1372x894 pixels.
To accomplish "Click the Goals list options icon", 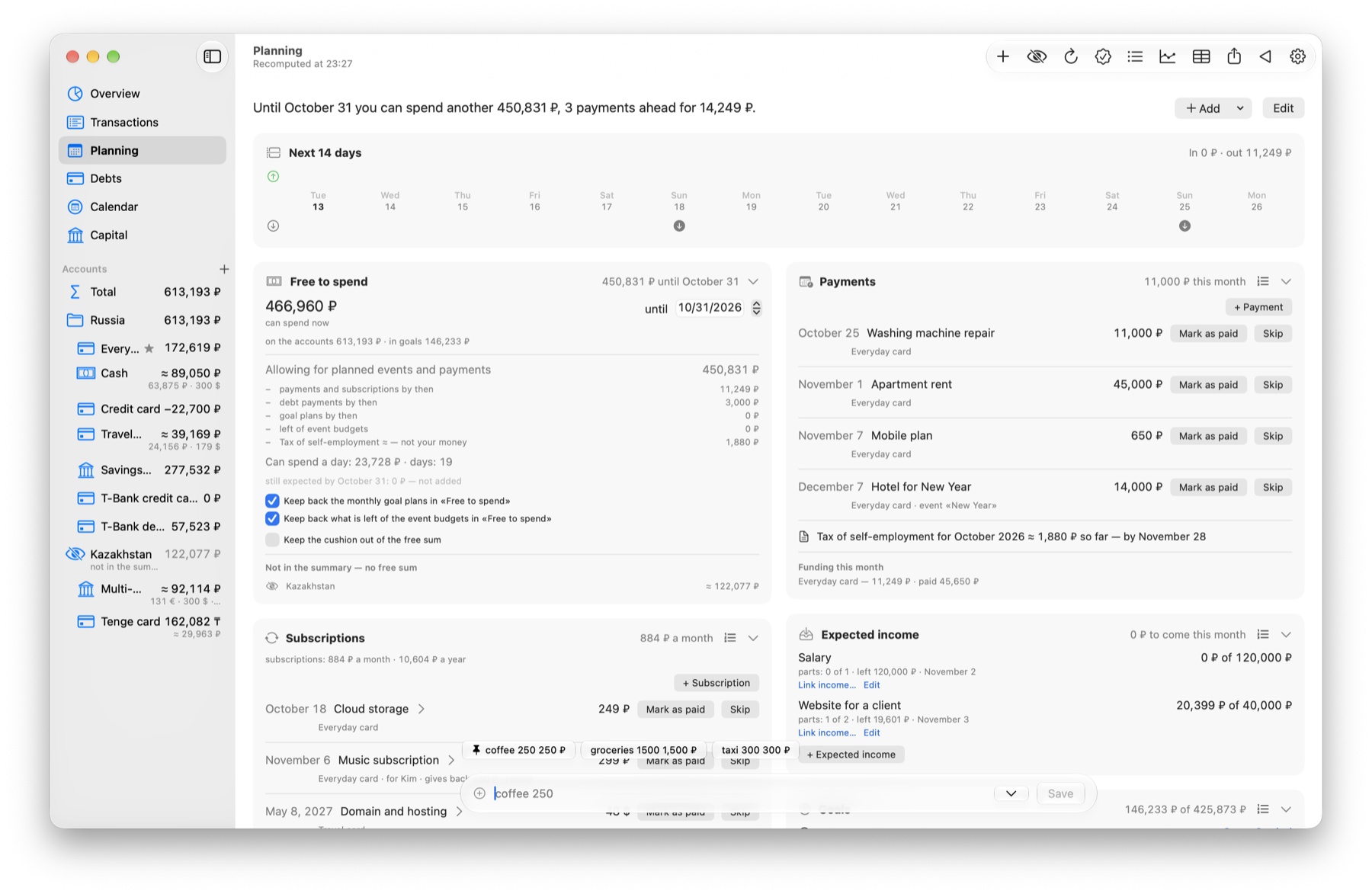I will click(1263, 809).
